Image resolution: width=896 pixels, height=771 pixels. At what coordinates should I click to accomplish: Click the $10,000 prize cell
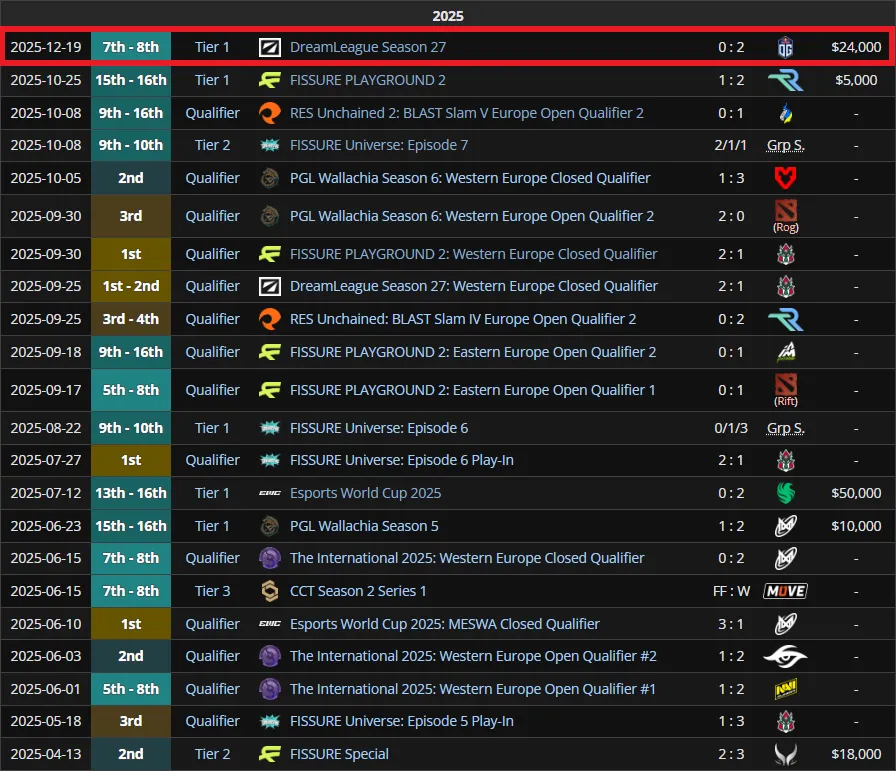pos(856,526)
